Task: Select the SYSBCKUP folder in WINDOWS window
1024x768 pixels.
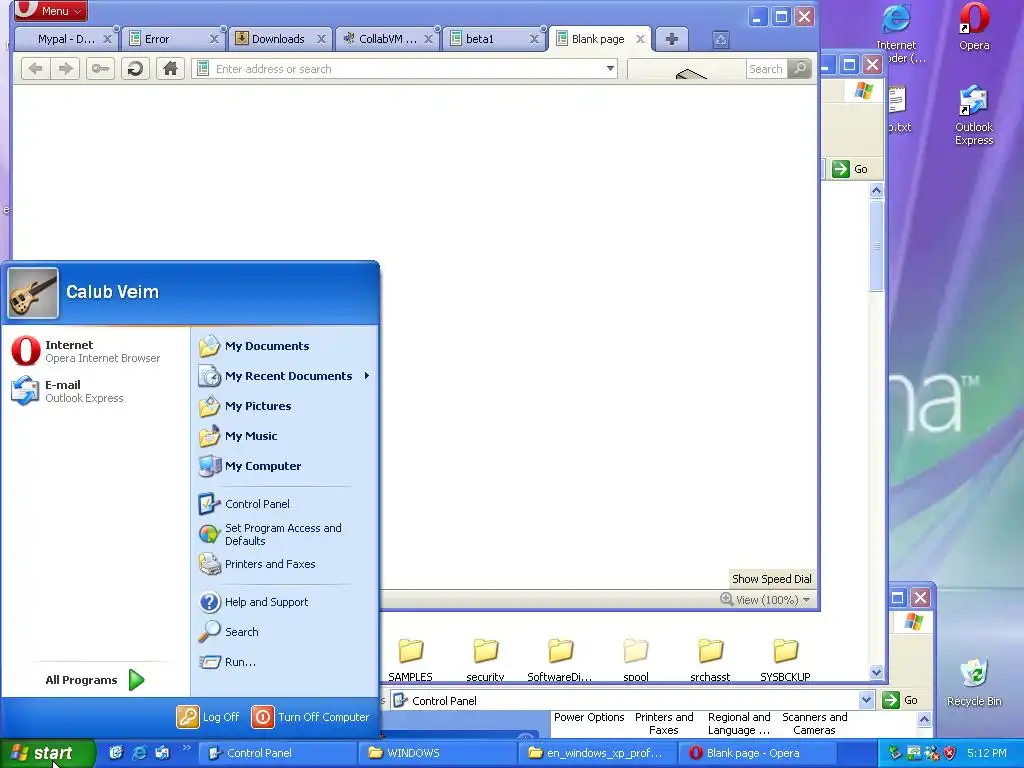Action: [785, 660]
